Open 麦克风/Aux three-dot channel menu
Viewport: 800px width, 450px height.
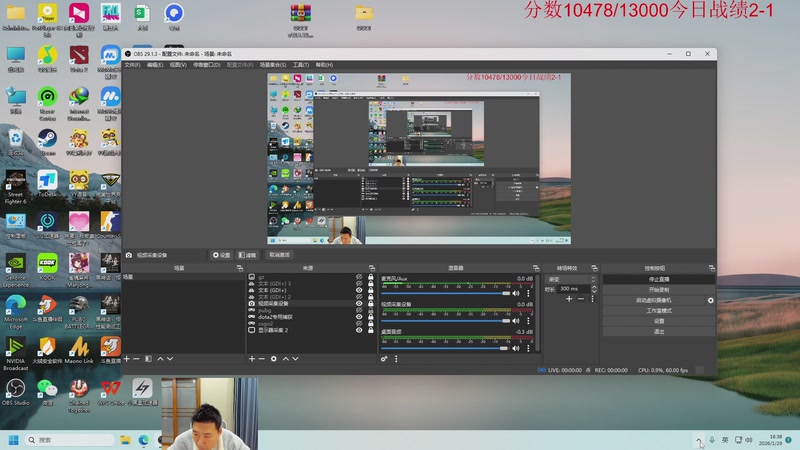pos(528,293)
